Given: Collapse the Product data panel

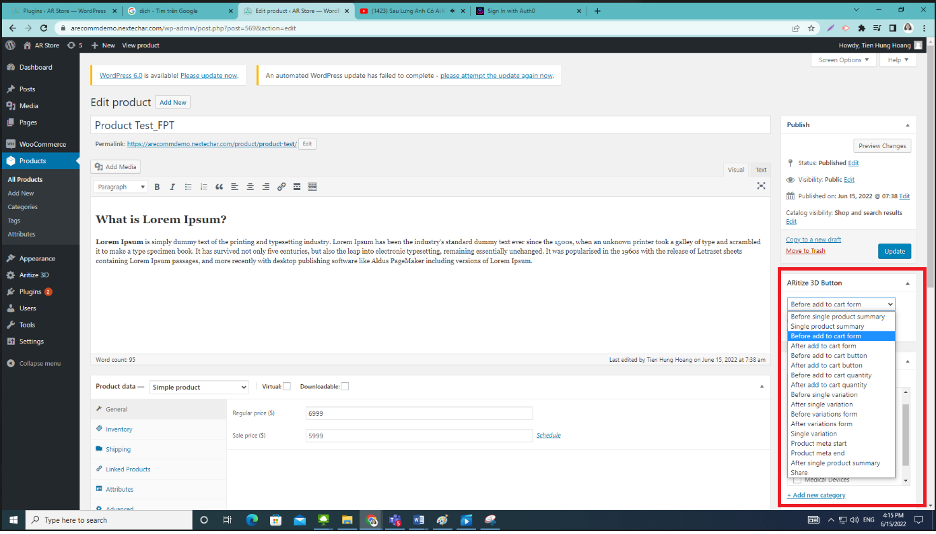Looking at the screenshot, I should tap(762, 387).
